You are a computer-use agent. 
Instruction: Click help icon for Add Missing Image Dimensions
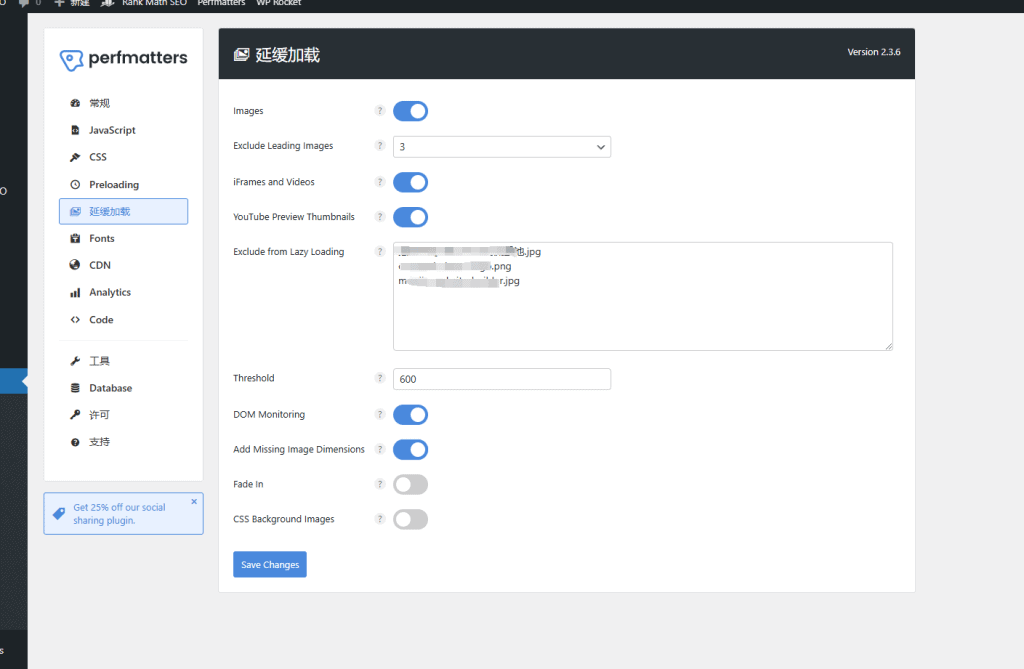click(380, 449)
